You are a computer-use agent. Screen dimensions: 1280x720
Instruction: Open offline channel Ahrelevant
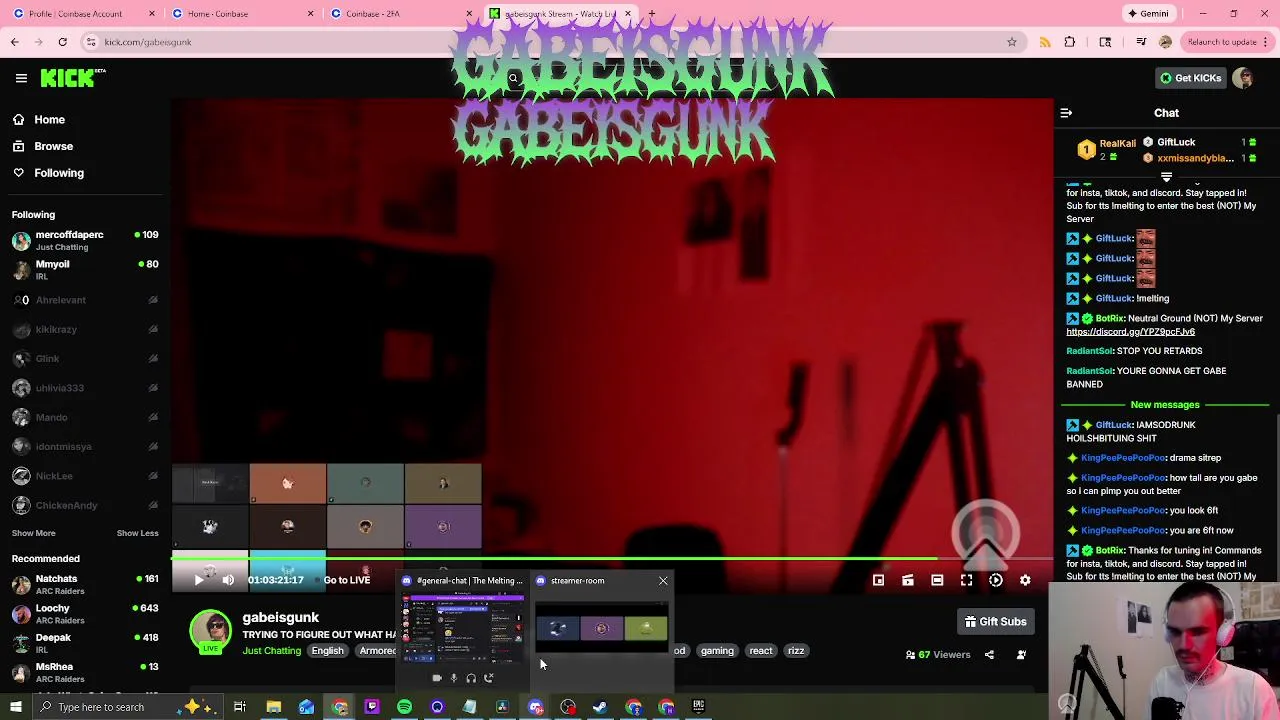click(85, 300)
